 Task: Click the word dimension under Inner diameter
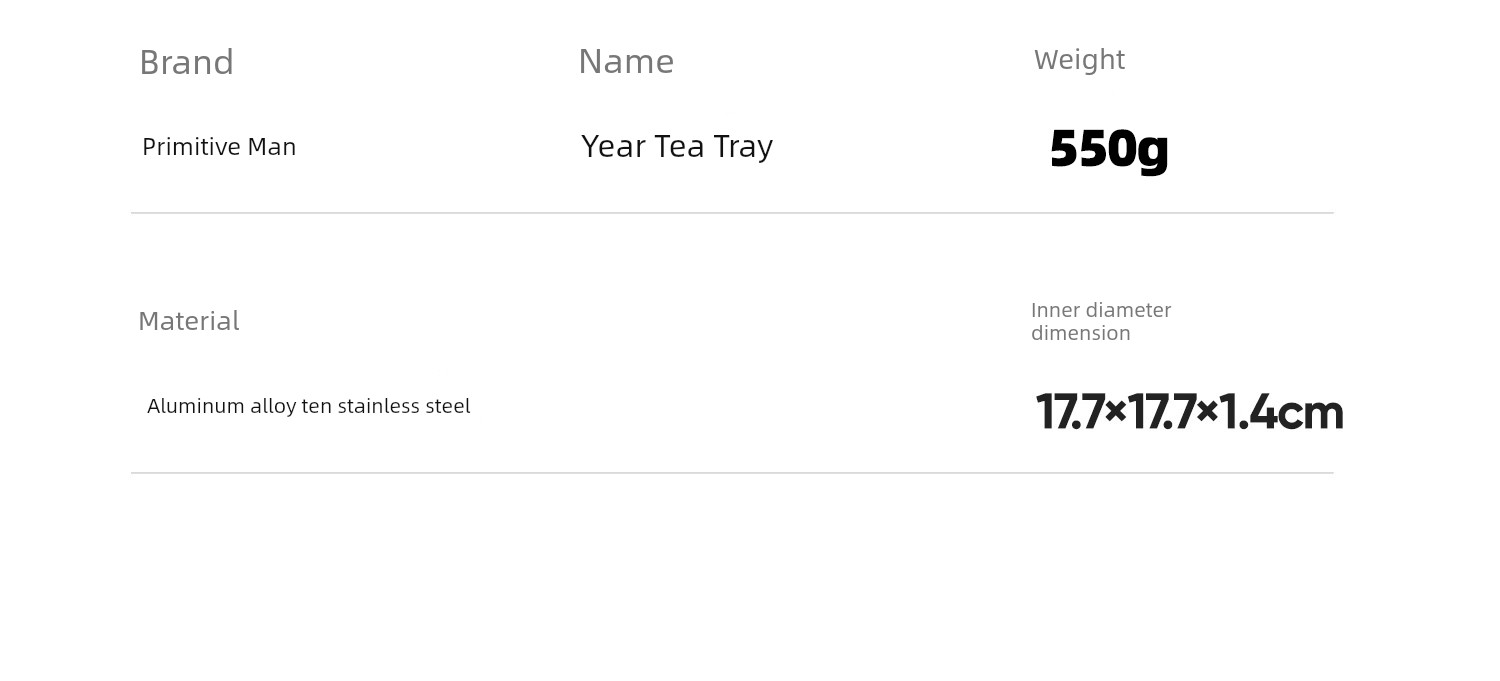[1081, 333]
